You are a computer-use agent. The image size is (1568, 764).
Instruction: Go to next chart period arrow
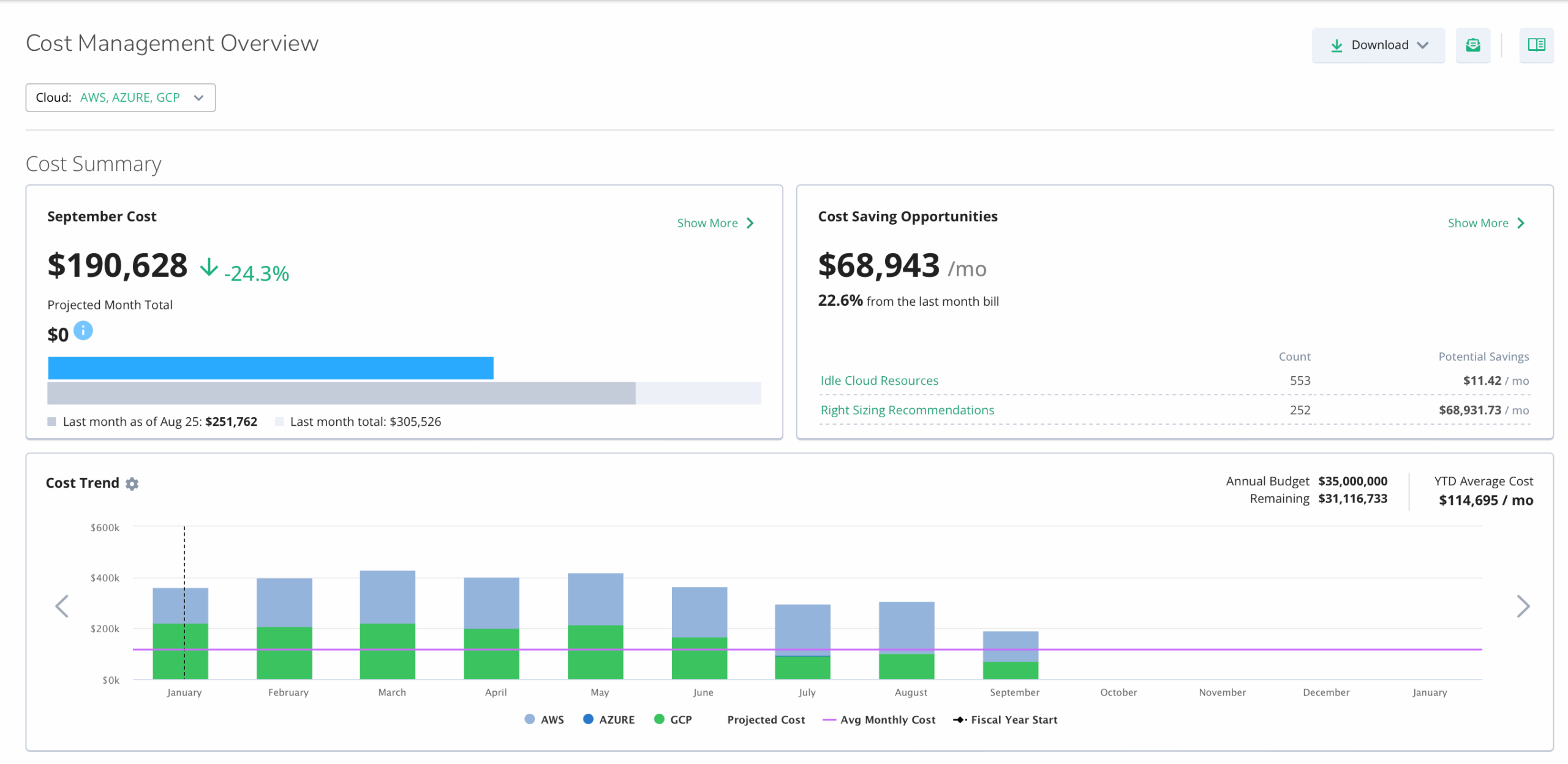tap(1523, 606)
